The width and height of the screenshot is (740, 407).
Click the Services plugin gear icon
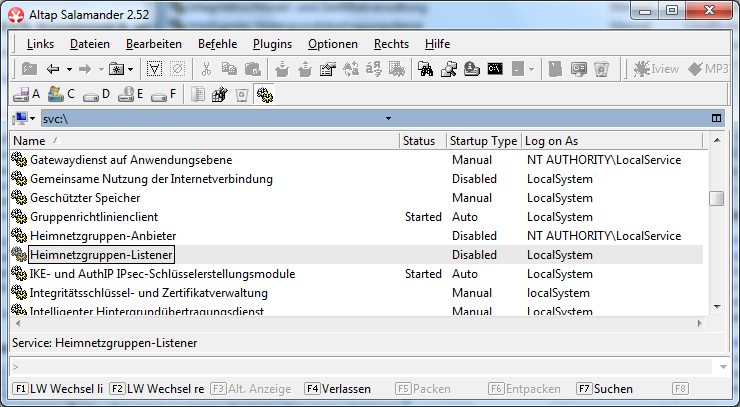point(265,94)
